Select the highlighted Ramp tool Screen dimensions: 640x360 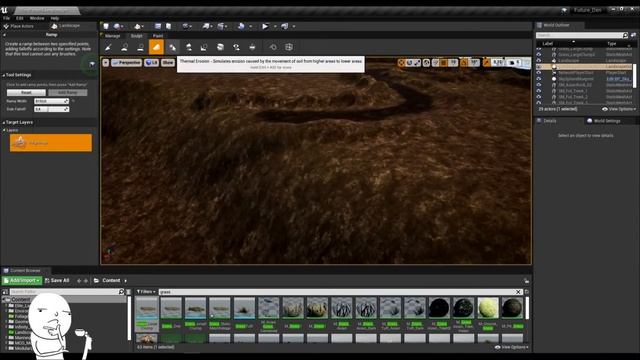pos(156,47)
